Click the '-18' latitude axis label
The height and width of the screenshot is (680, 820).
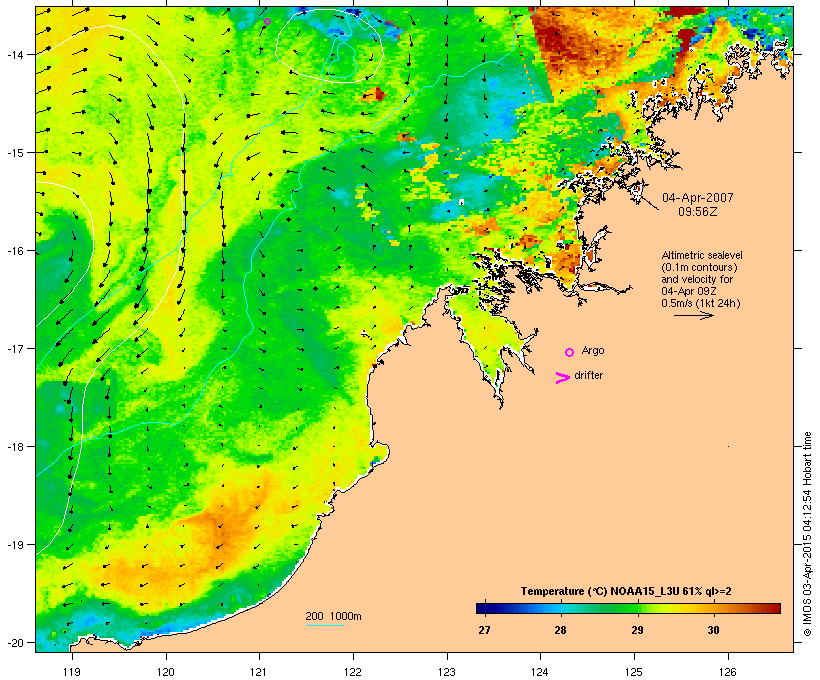coord(14,447)
